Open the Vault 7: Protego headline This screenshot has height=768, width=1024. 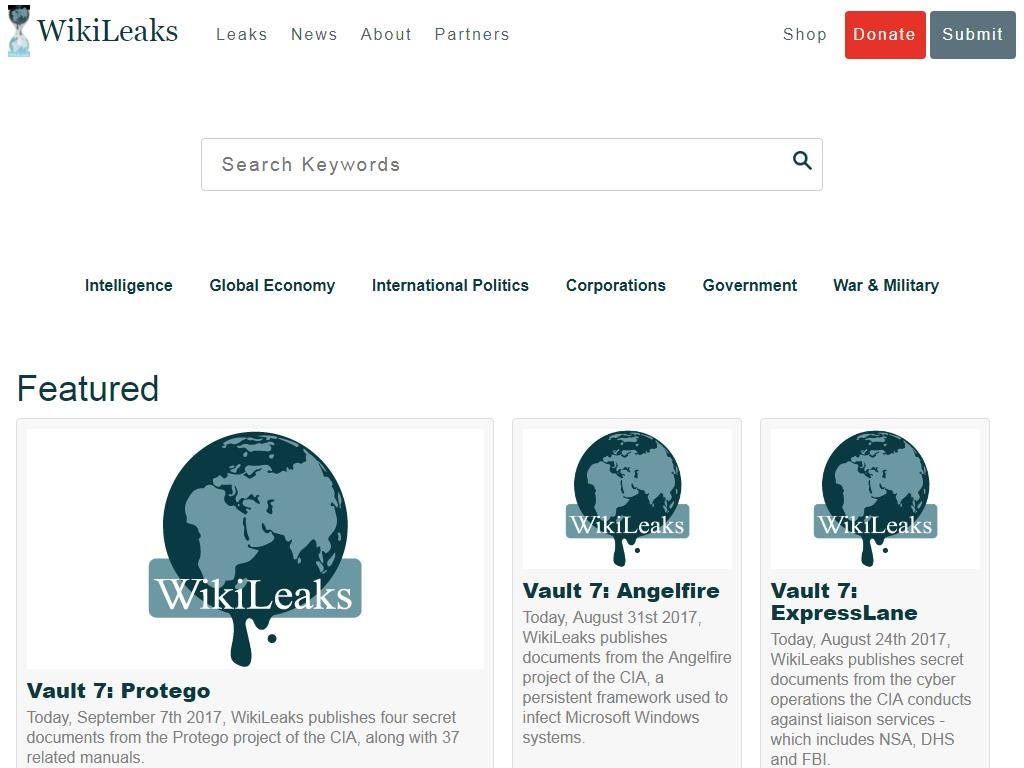click(118, 691)
